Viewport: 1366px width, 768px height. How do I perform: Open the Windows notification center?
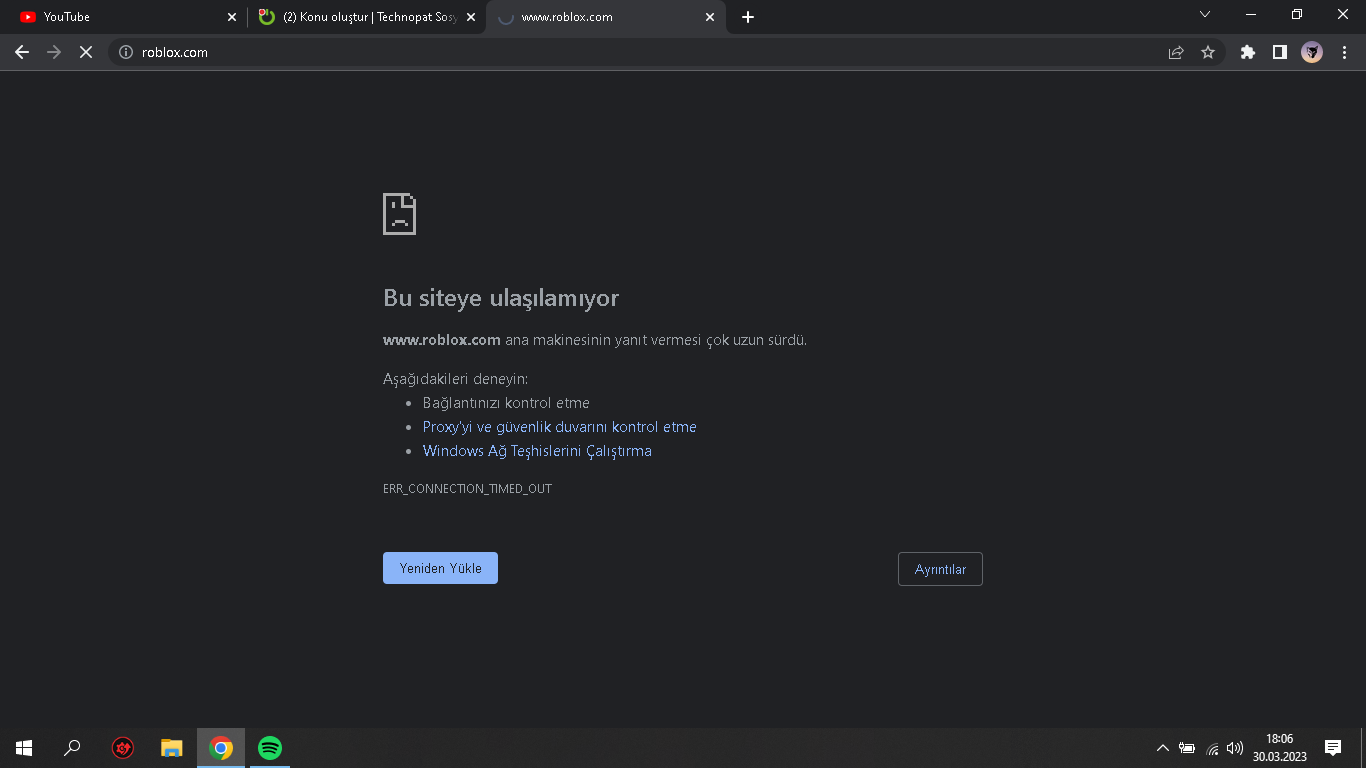pos(1333,748)
